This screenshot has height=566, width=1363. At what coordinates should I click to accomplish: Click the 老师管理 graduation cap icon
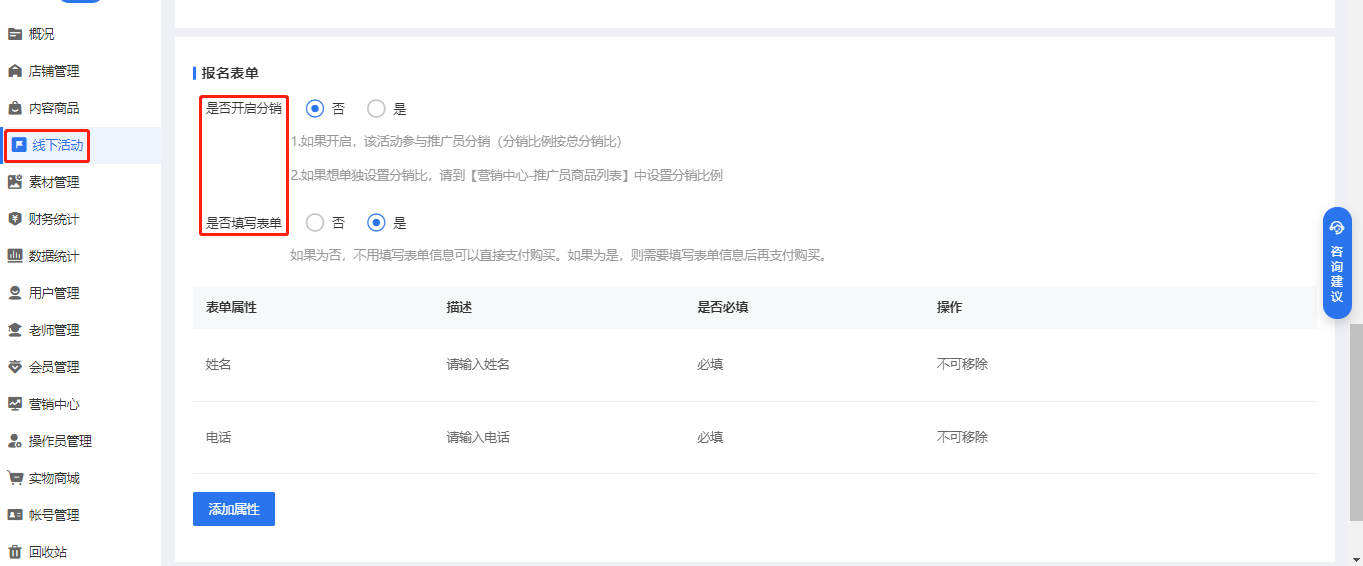15,330
